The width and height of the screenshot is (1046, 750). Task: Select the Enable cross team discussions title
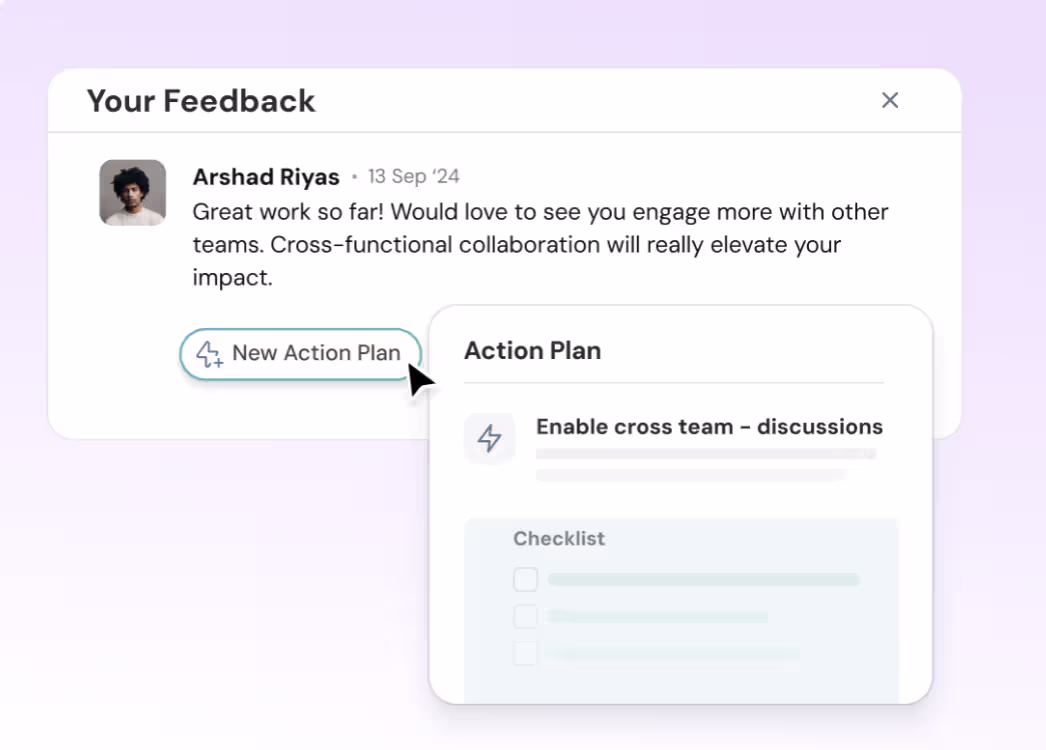coord(709,426)
